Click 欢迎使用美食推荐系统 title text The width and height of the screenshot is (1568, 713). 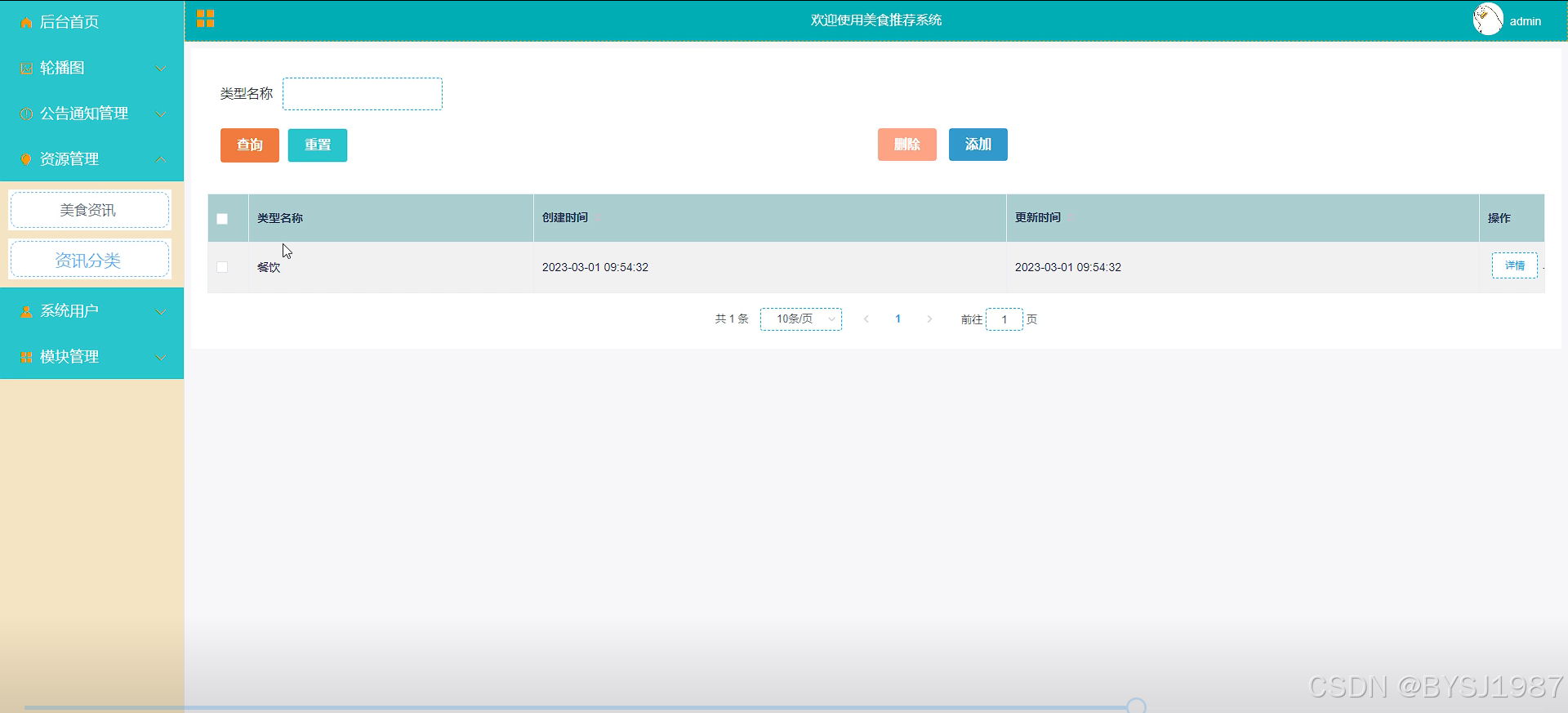876,20
